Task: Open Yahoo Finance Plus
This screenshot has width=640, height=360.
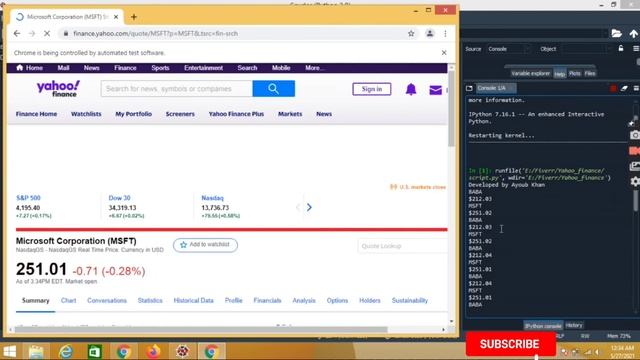Action: tap(236, 114)
